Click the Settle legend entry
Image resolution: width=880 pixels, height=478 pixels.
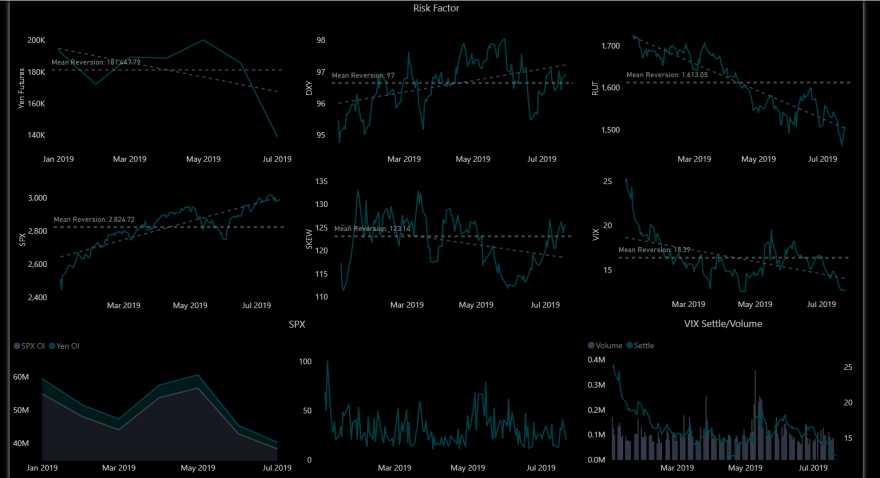click(640, 346)
